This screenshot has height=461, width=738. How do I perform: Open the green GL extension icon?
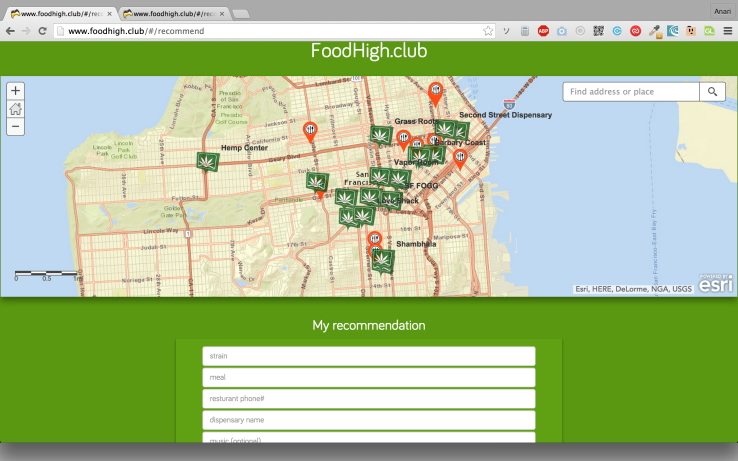pyautogui.click(x=709, y=31)
